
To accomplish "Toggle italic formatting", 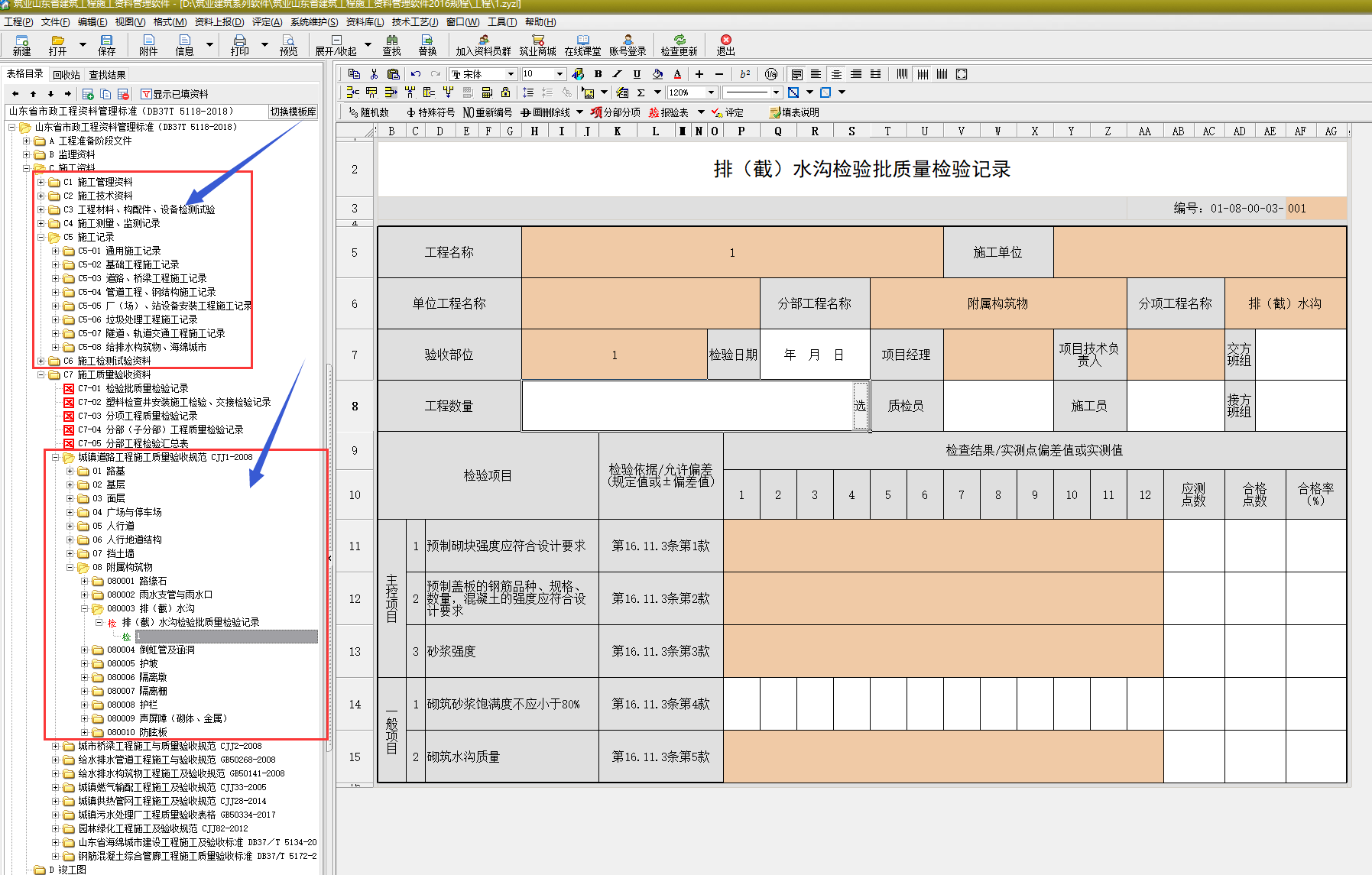I will pos(617,74).
